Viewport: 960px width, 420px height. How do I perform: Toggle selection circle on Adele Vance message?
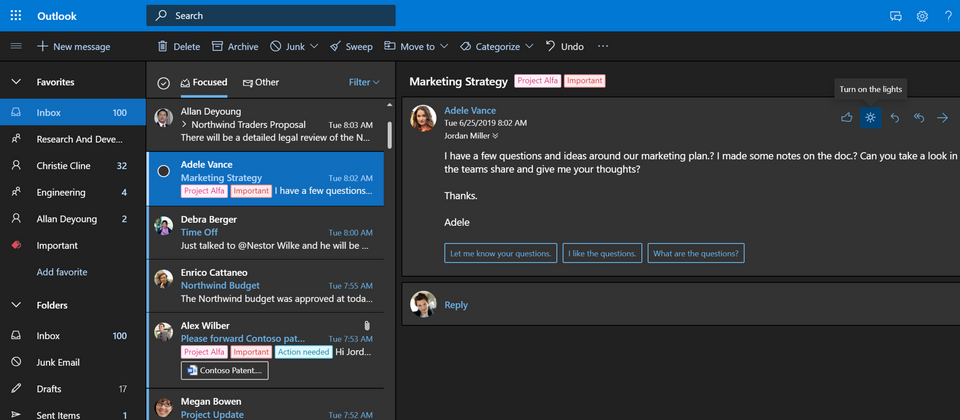[163, 171]
